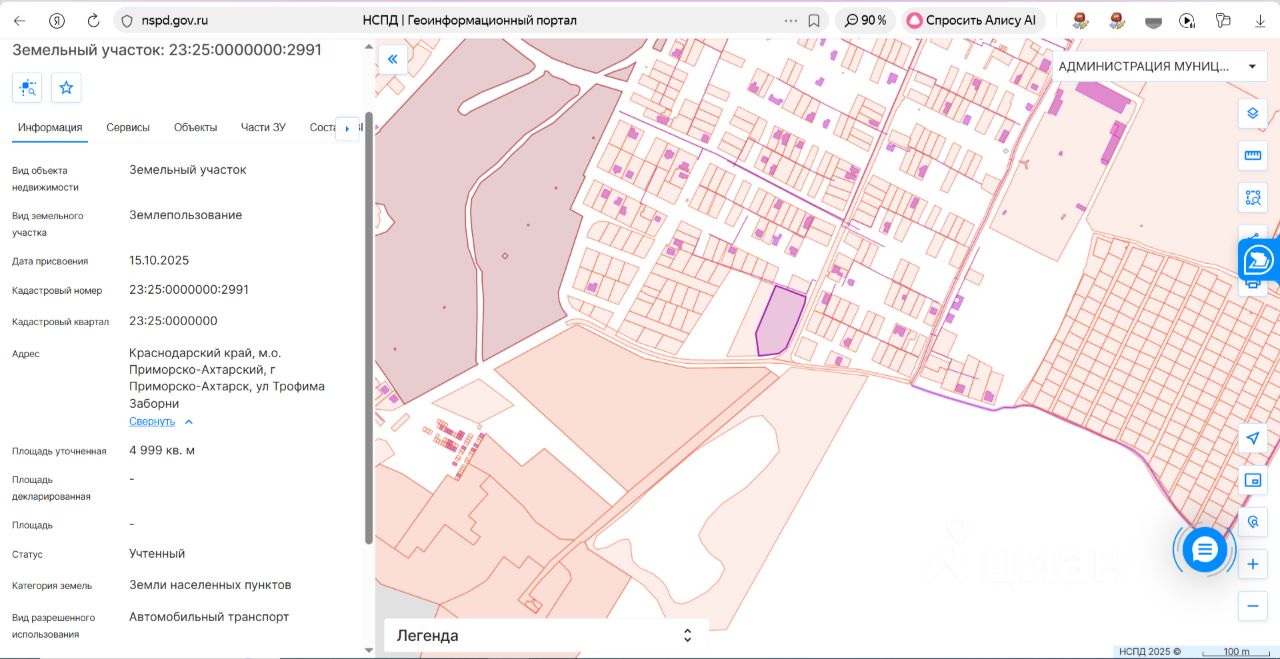Center map on my location arrow
This screenshot has height=659, width=1280.
click(x=1253, y=438)
